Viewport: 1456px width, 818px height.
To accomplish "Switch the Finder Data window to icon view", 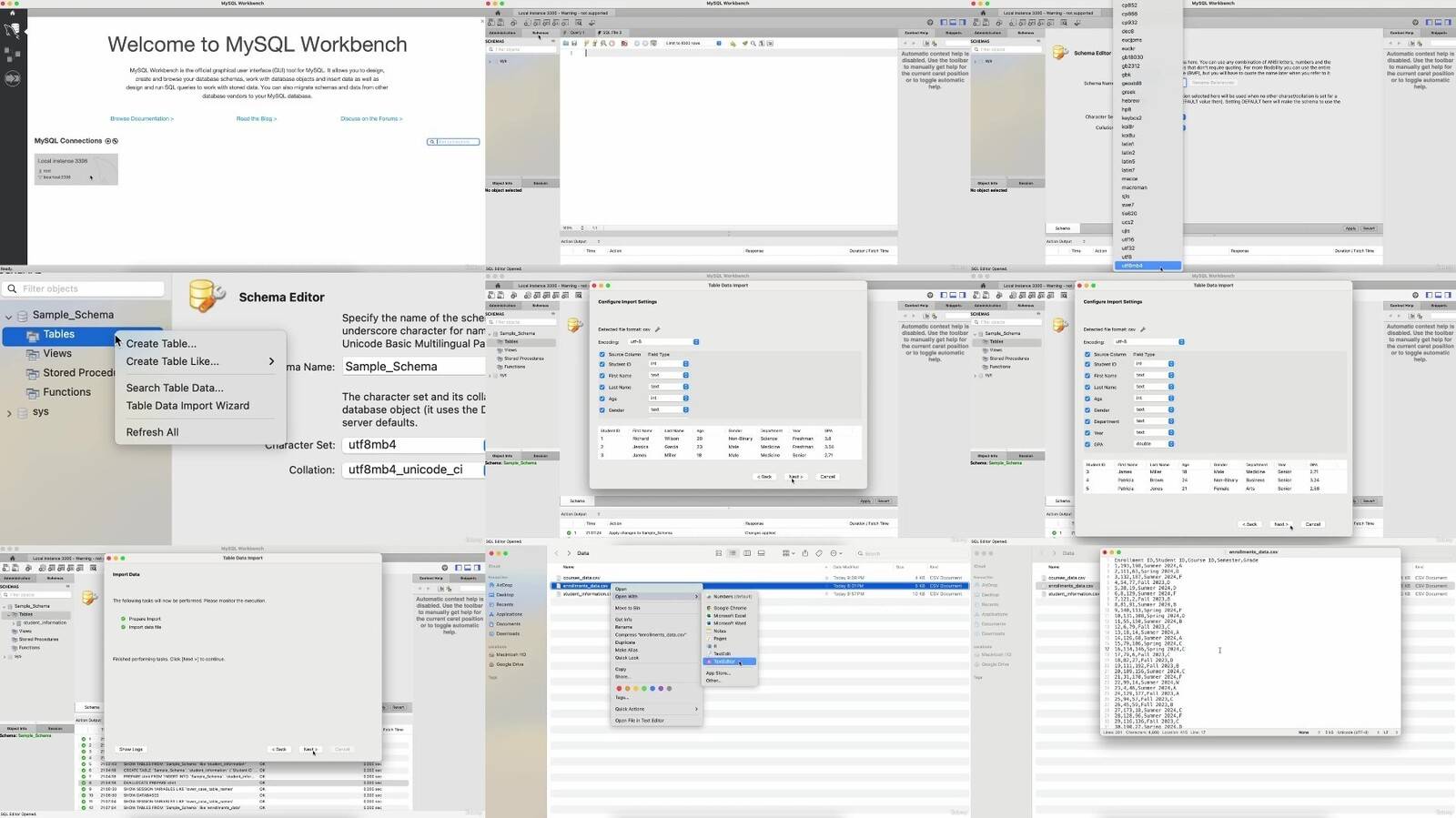I will [718, 553].
